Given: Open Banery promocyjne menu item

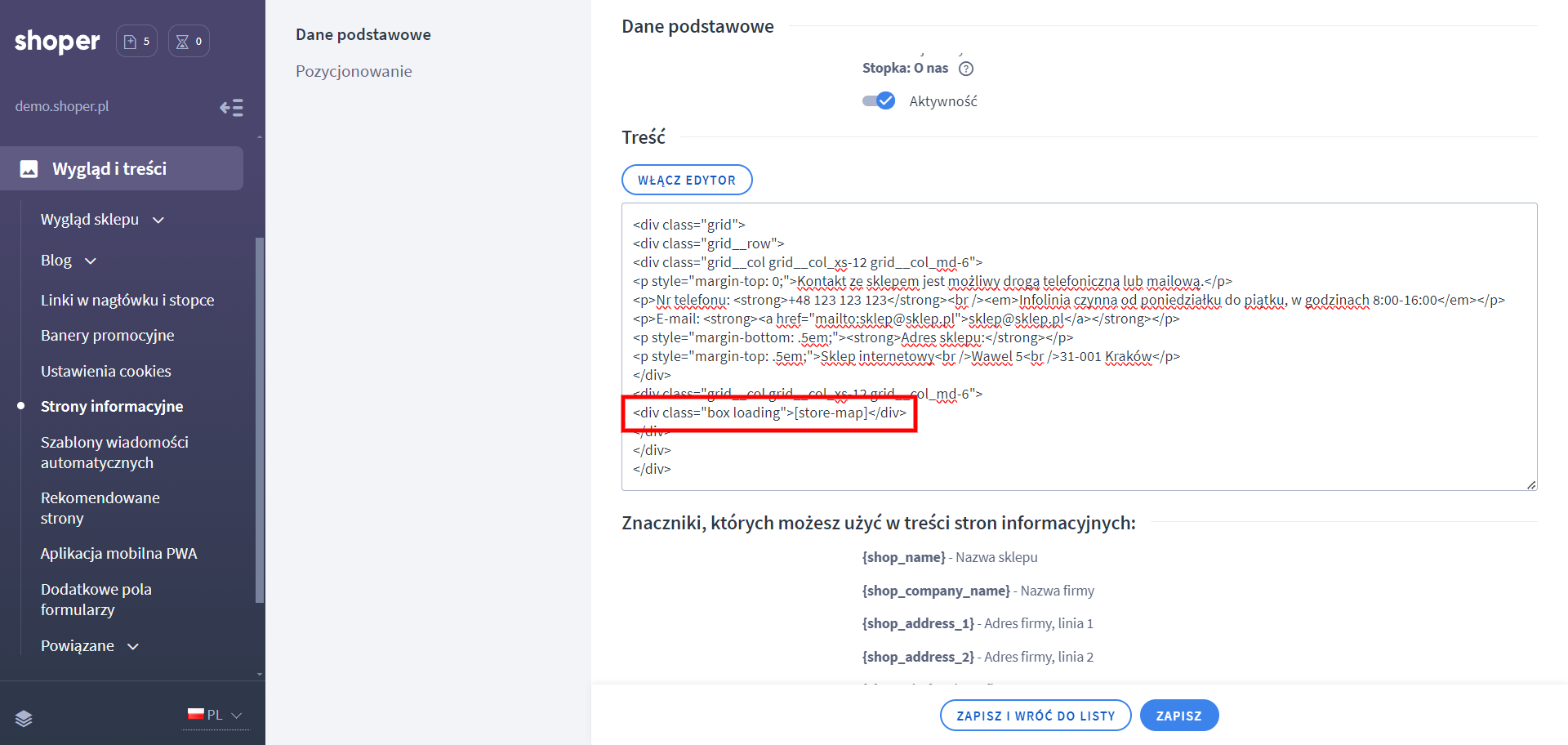Looking at the screenshot, I should tap(108, 336).
